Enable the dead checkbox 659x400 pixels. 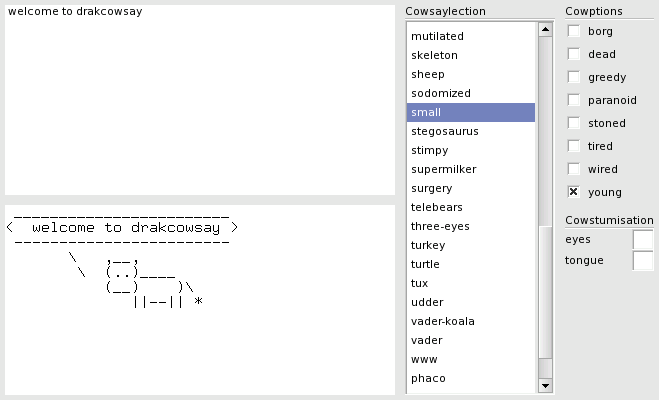pos(574,54)
